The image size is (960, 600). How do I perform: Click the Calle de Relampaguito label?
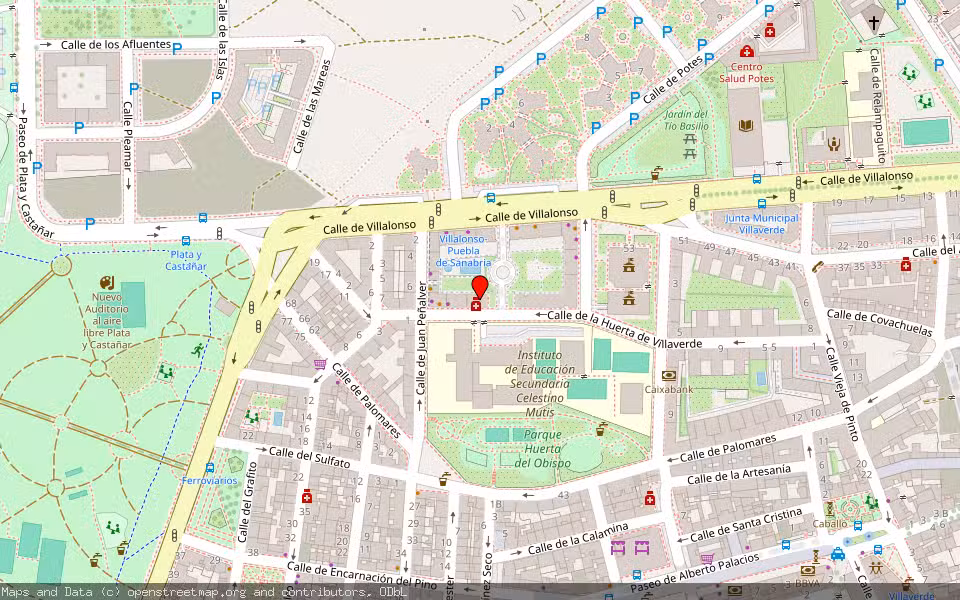click(878, 107)
